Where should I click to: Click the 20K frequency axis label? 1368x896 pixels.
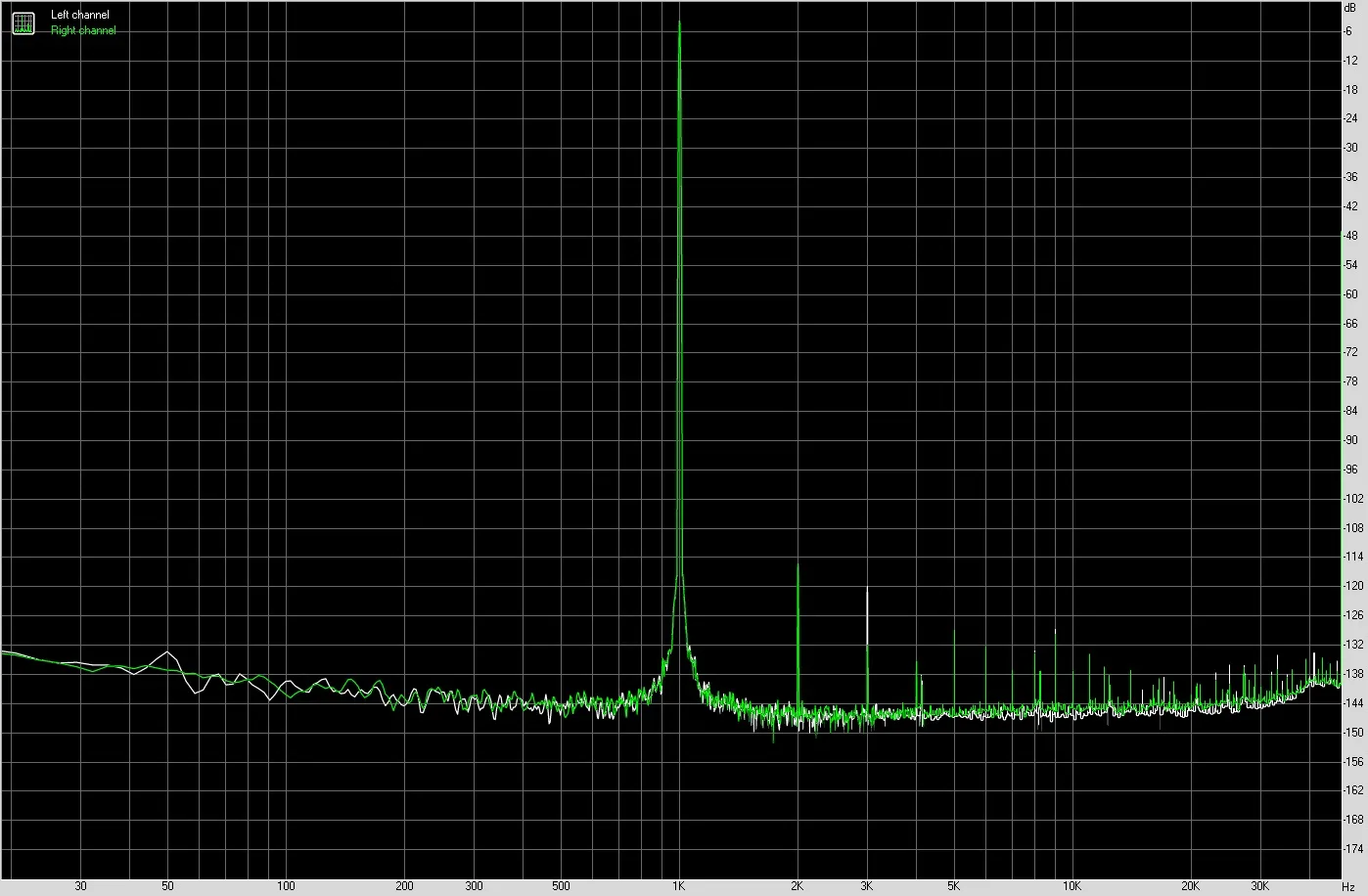point(1191,886)
